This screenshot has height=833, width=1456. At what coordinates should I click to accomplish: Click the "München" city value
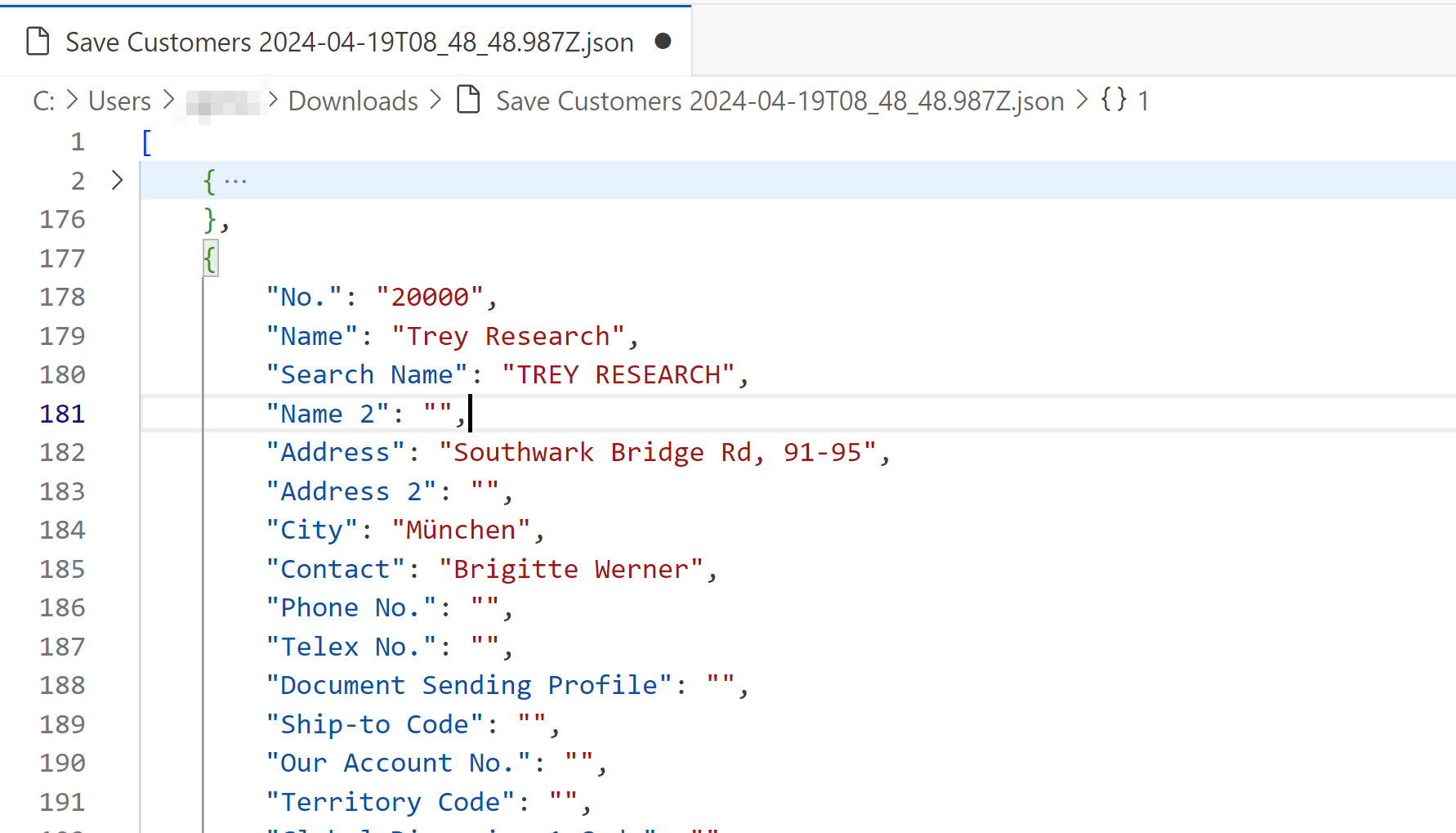[461, 530]
